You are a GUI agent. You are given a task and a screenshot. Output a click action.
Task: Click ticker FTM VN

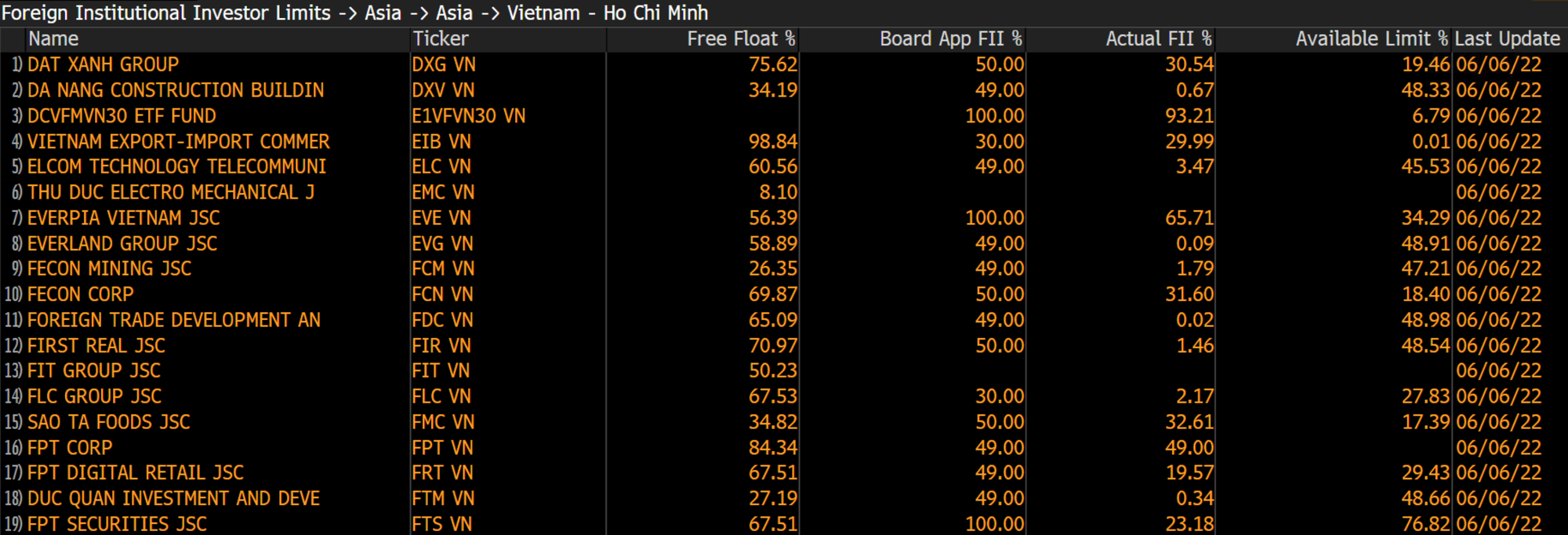coord(443,498)
